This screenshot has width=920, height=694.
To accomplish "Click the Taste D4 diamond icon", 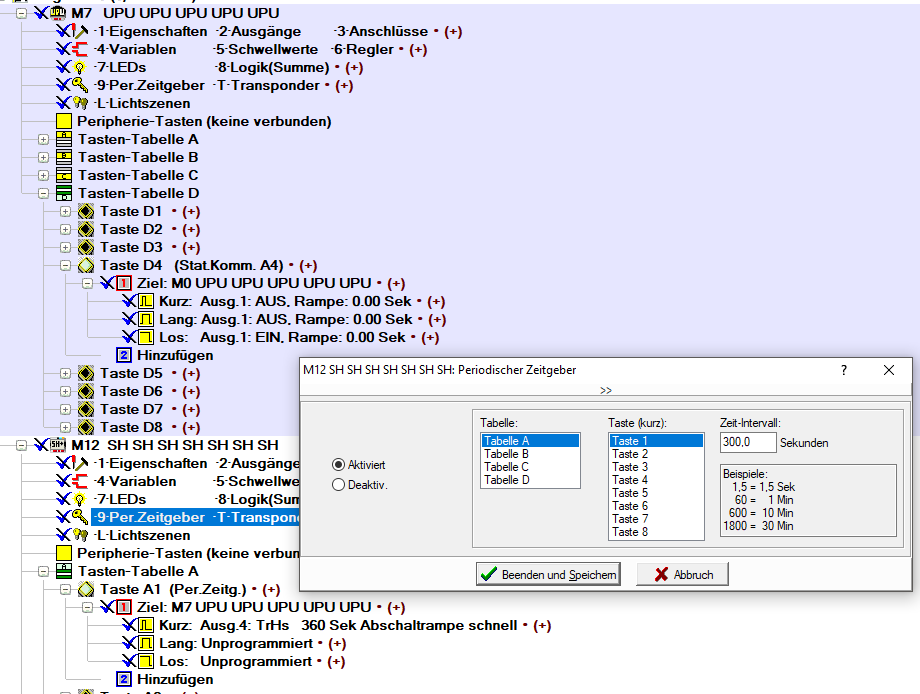I will 87,266.
